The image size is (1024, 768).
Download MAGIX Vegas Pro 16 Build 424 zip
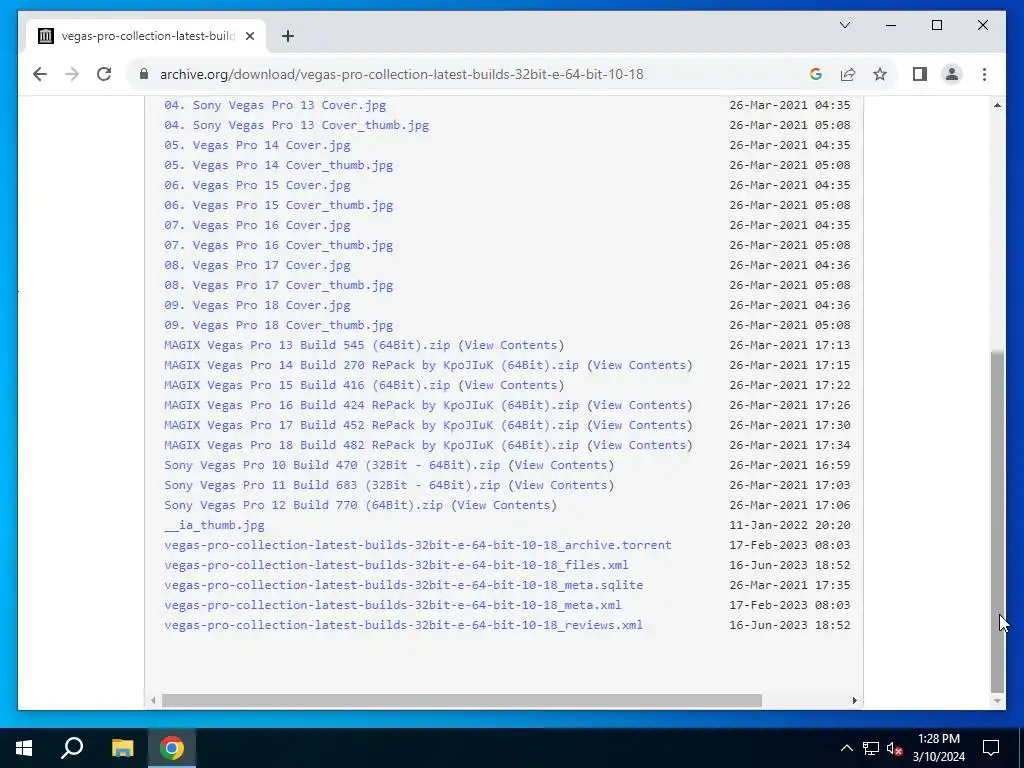pyautogui.click(x=372, y=405)
